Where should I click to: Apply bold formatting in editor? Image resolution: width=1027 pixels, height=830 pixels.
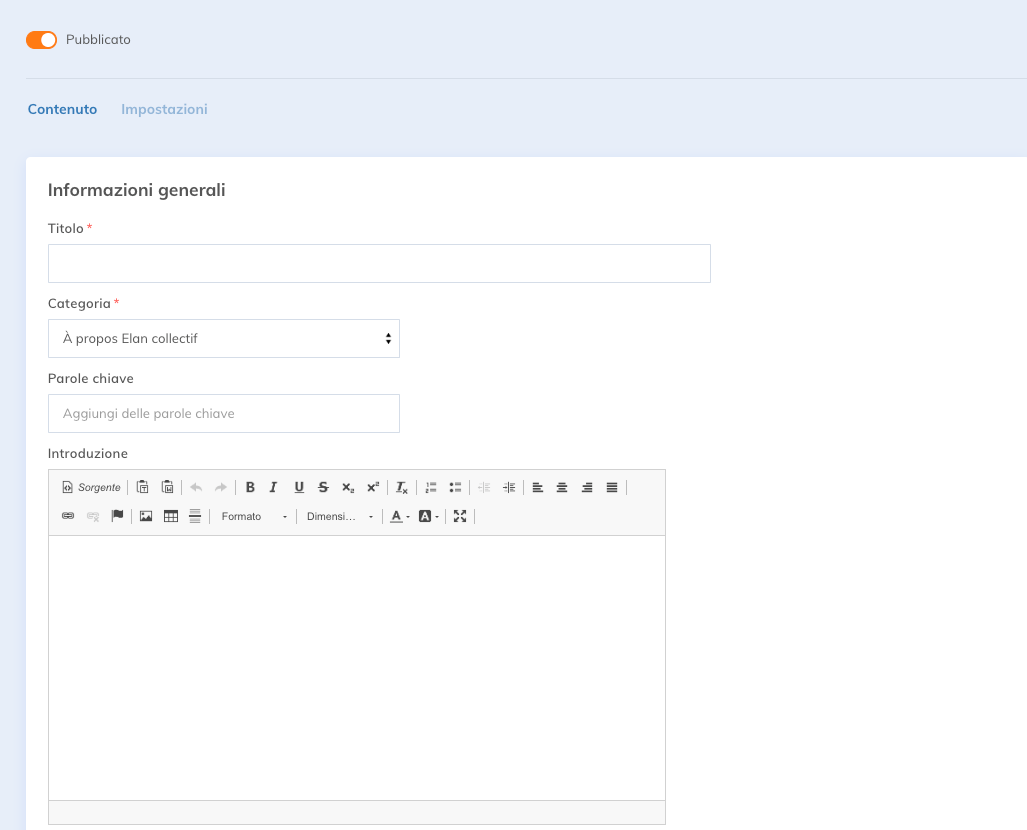(x=250, y=487)
